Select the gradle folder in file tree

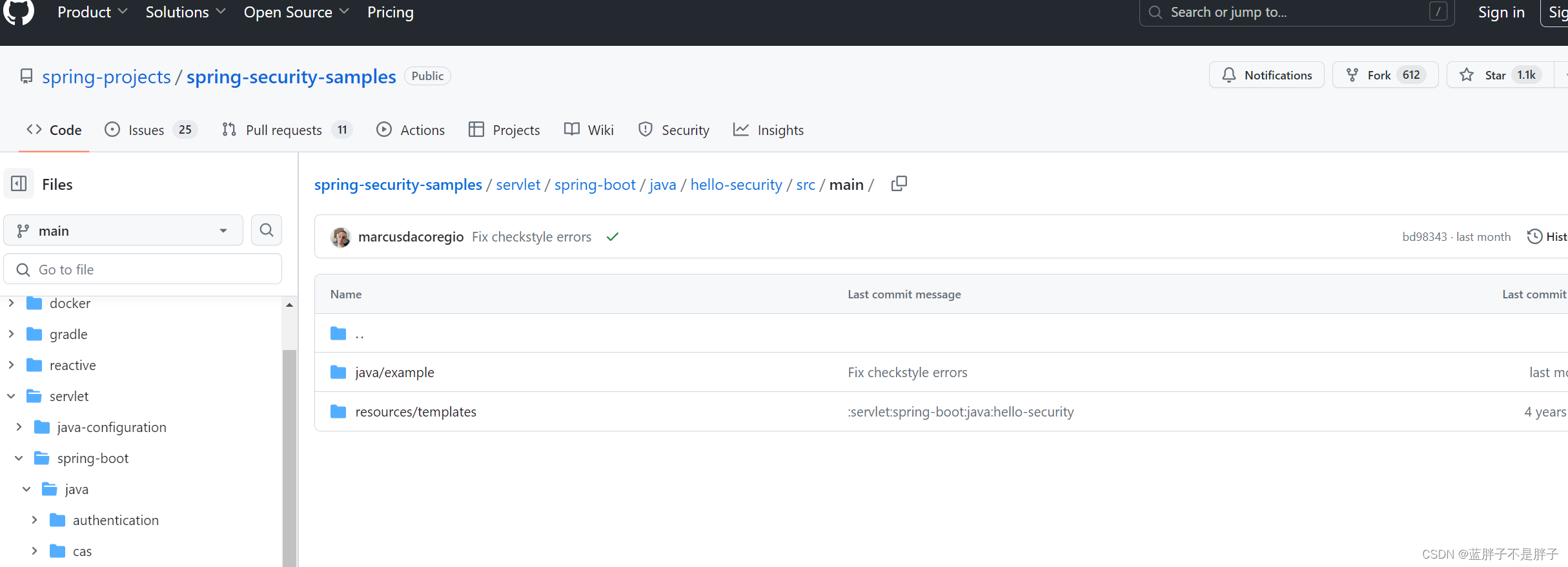pyautogui.click(x=68, y=334)
